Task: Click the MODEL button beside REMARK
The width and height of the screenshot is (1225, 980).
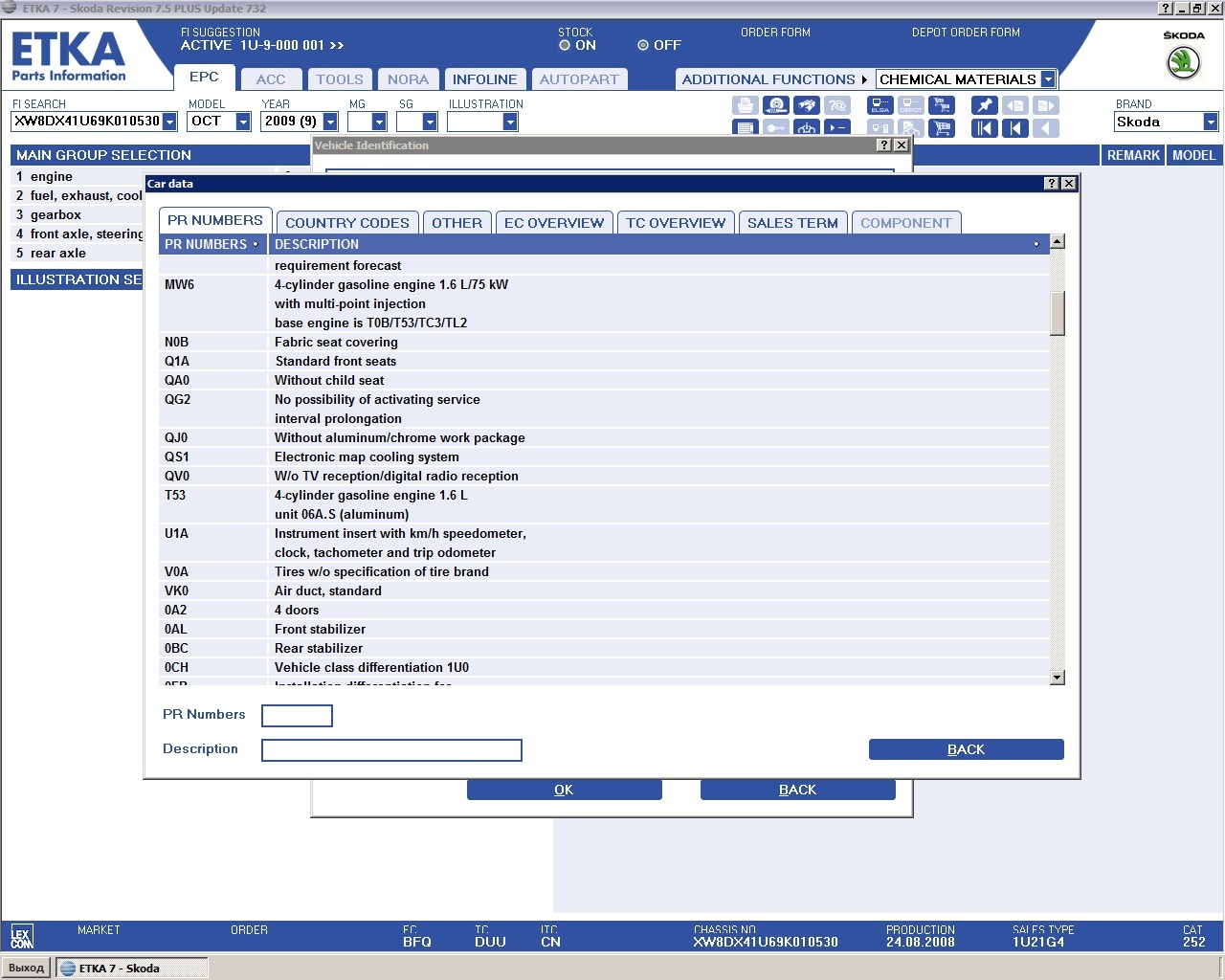Action: (x=1193, y=155)
